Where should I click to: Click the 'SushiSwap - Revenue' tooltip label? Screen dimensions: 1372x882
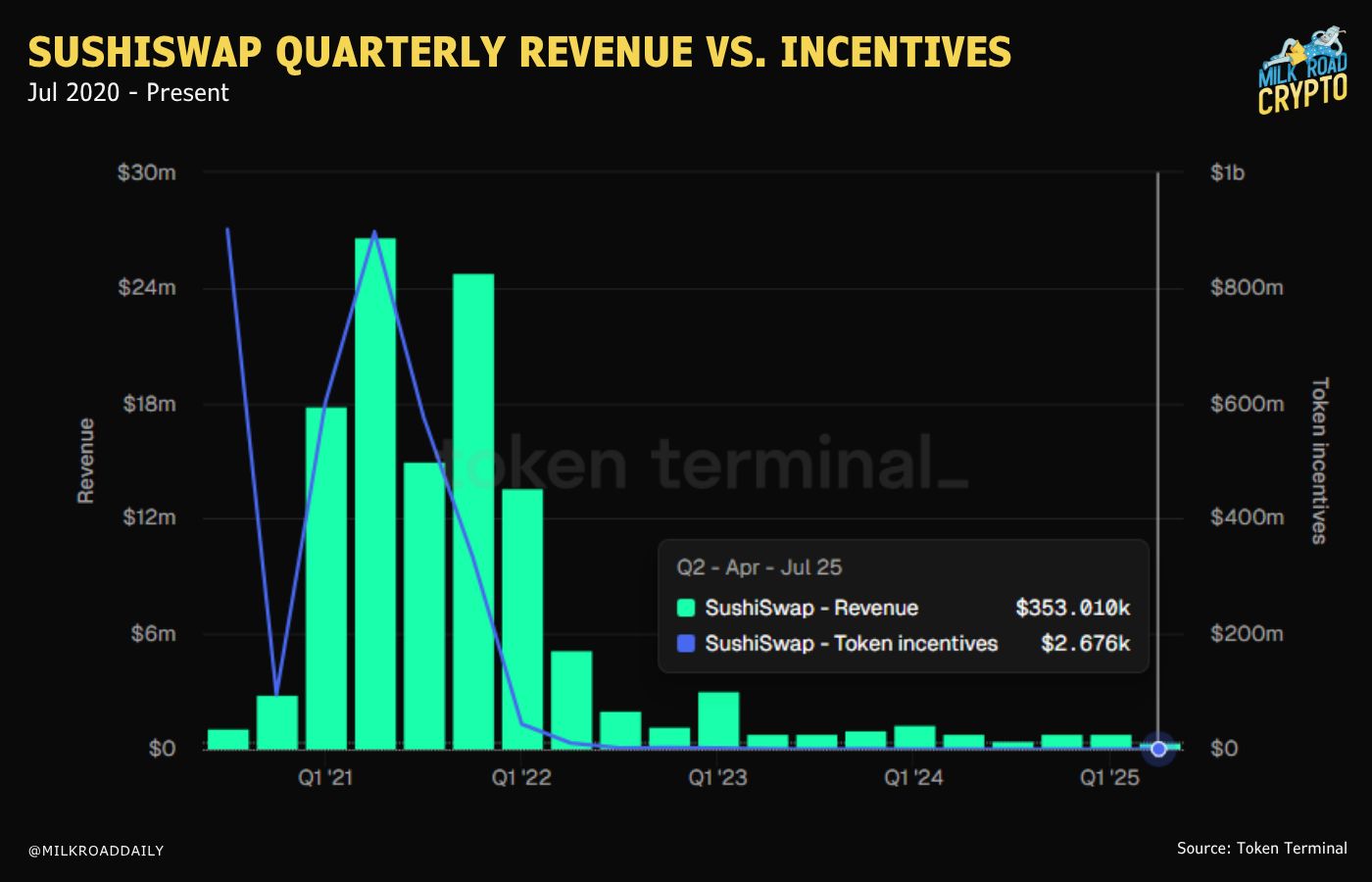click(x=811, y=608)
